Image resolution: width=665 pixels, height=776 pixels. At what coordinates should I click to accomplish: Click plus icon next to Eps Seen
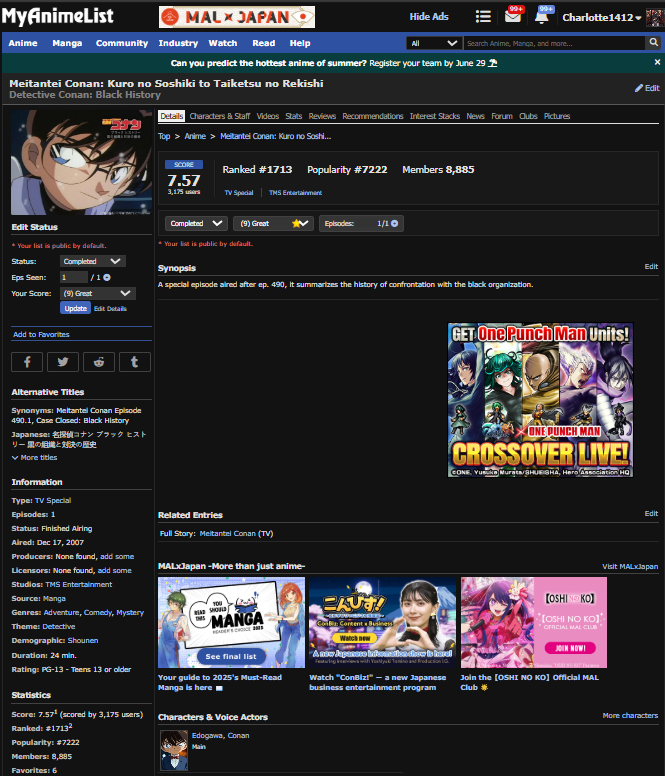[107, 277]
